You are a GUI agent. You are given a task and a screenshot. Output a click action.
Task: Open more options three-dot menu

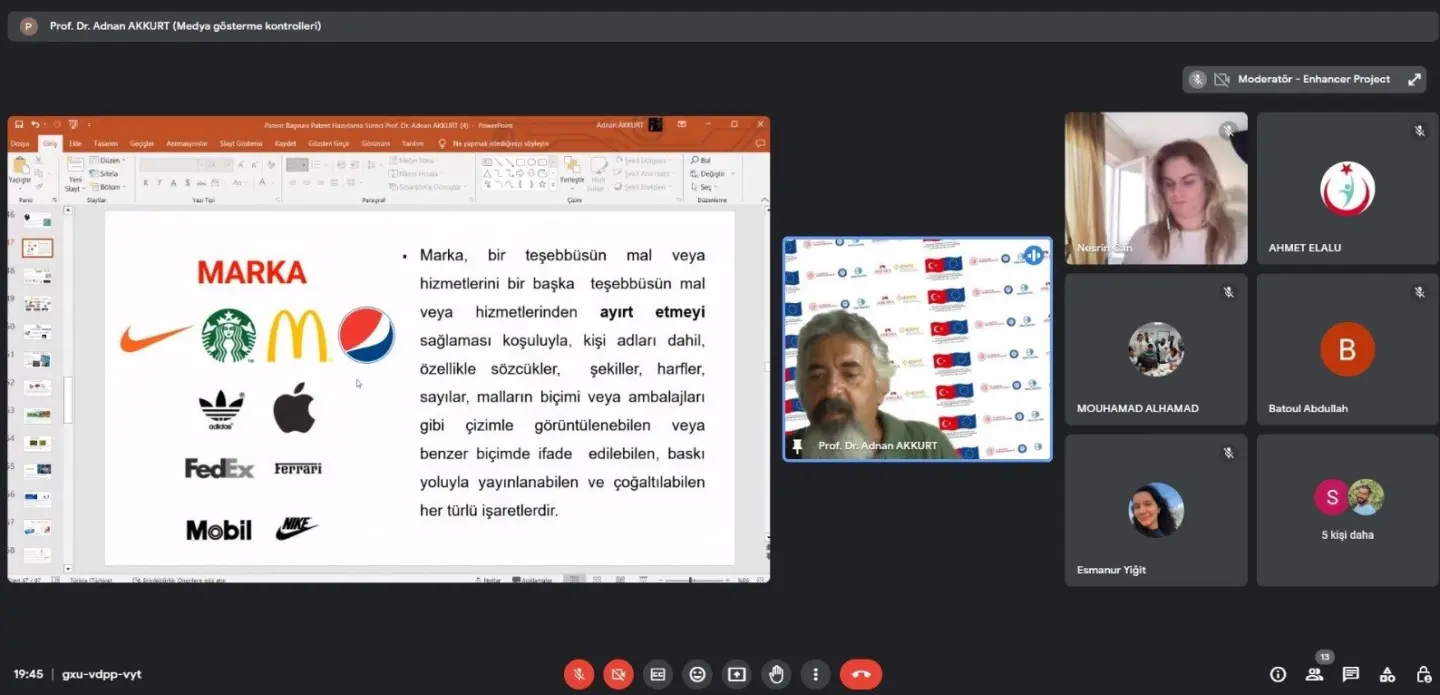(x=816, y=674)
